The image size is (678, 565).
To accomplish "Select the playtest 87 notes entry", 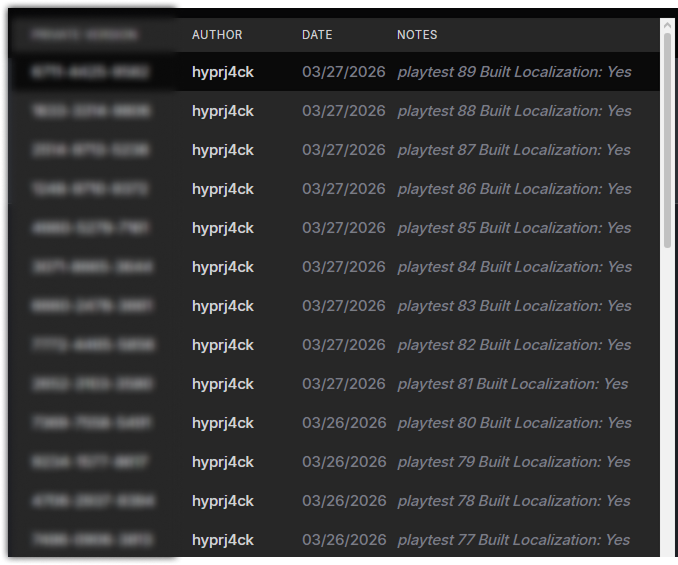I will [x=514, y=150].
